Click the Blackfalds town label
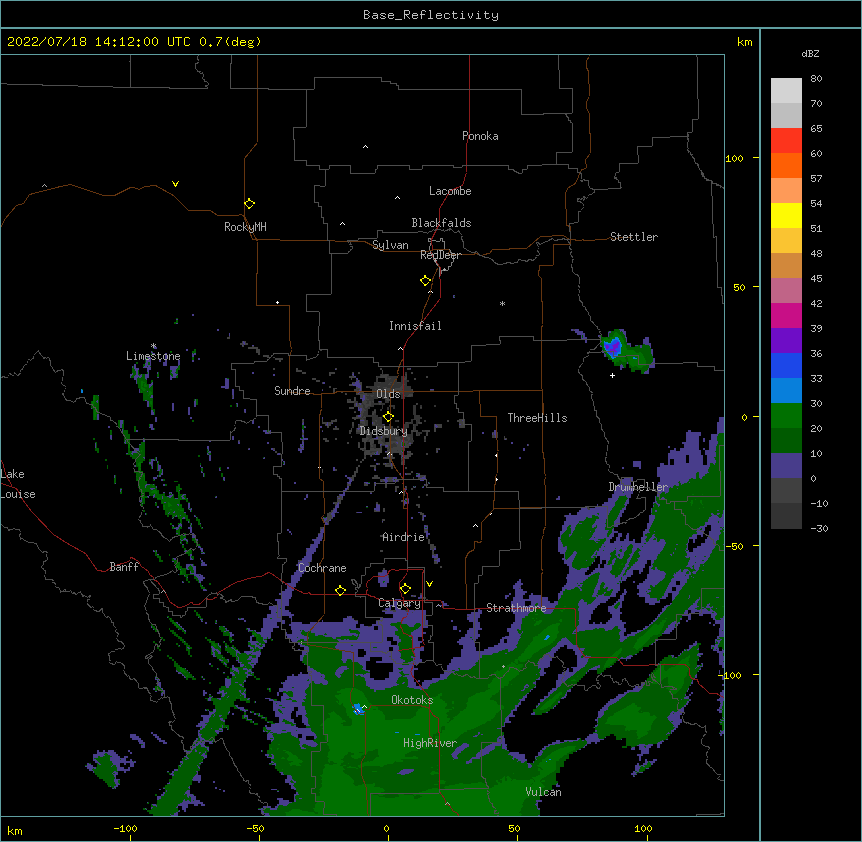 click(x=441, y=223)
